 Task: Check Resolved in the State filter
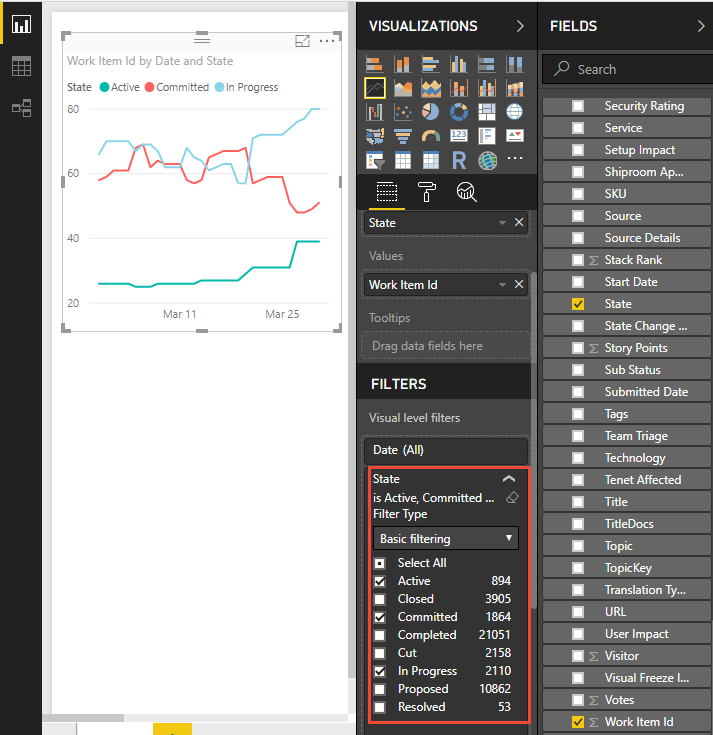(x=380, y=707)
